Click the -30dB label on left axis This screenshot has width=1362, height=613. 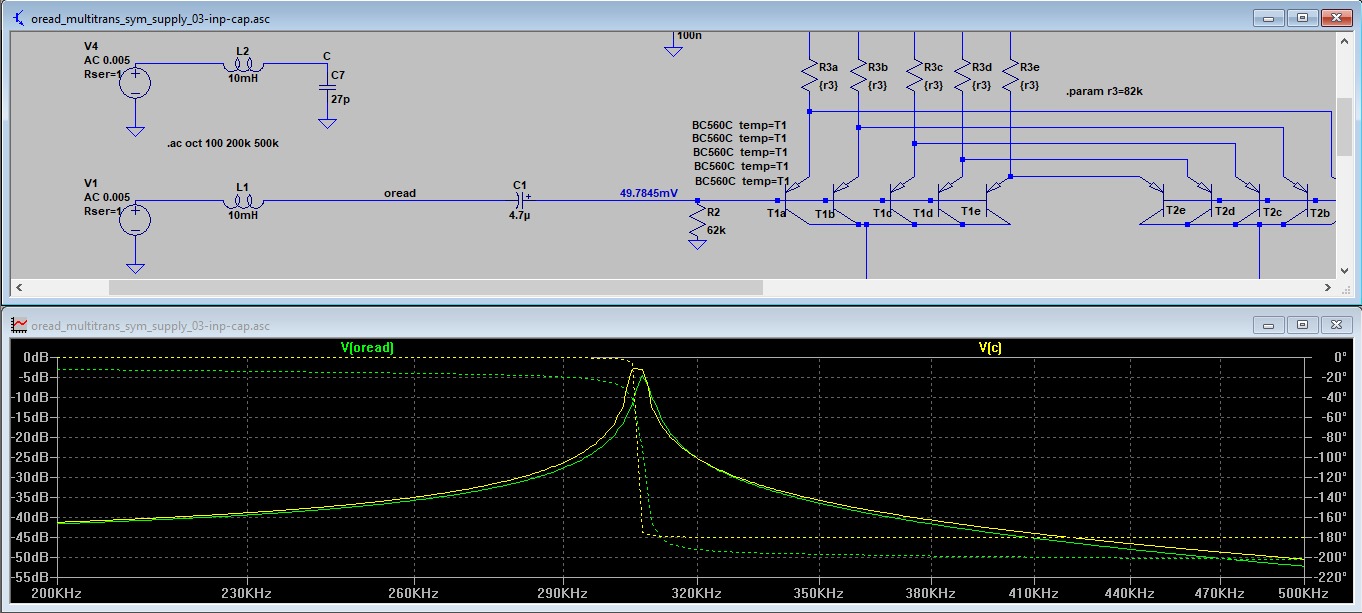point(32,477)
